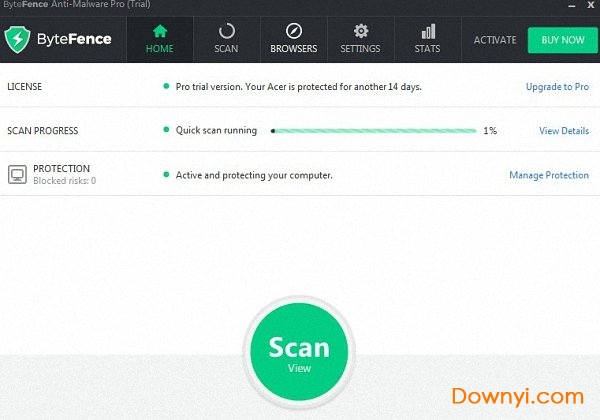Click the quick scan progress bar
The height and width of the screenshot is (420, 600).
coord(373,131)
